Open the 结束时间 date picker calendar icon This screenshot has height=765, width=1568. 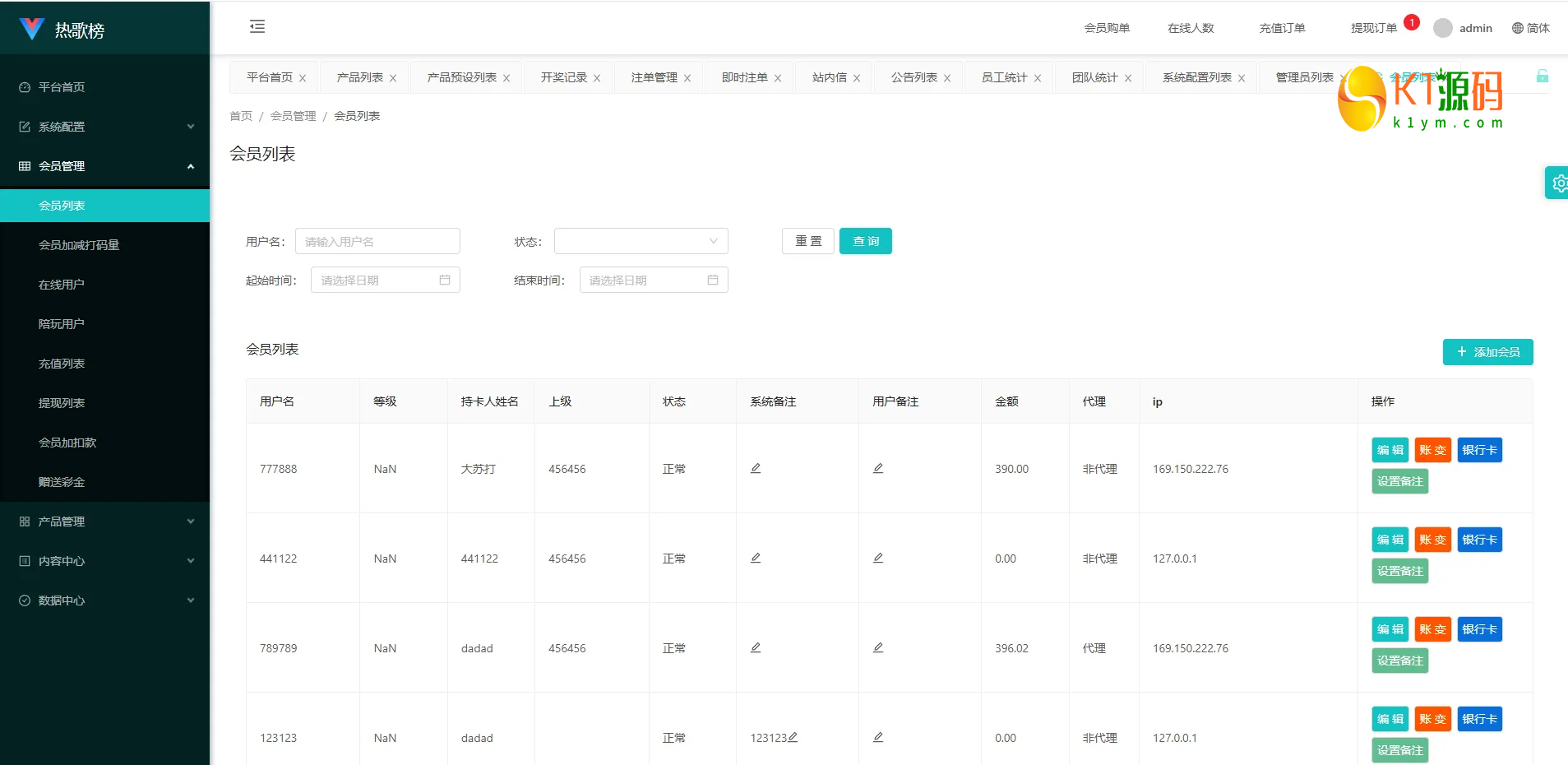713,280
